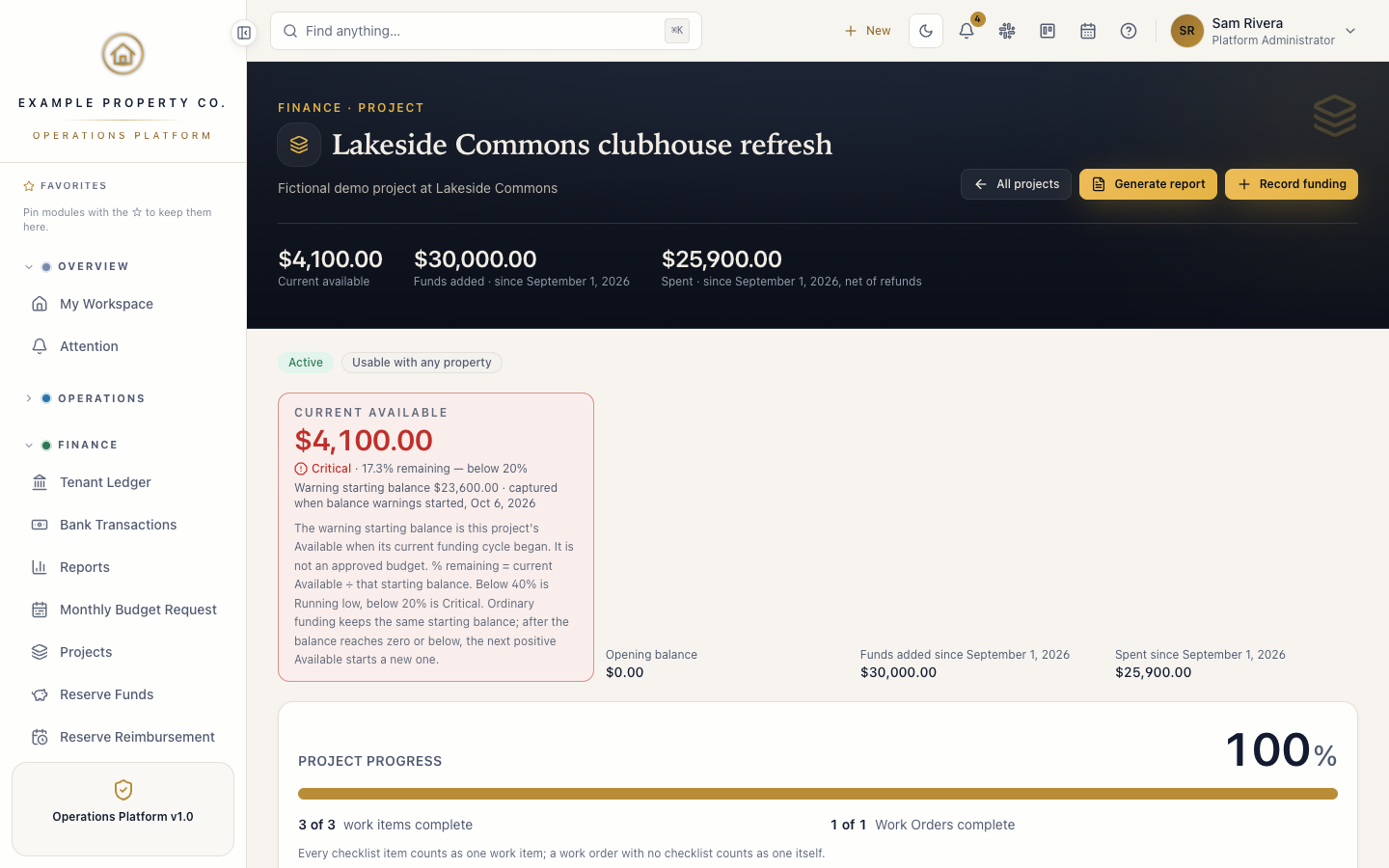Click the $25,900.00 Spent value in the header
The image size is (1389, 868).
722,258
